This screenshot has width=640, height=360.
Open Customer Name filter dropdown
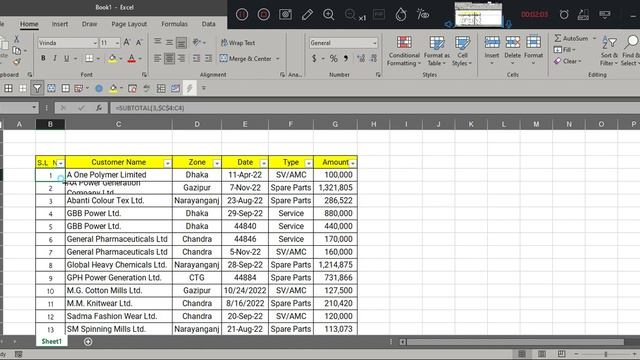pos(167,163)
